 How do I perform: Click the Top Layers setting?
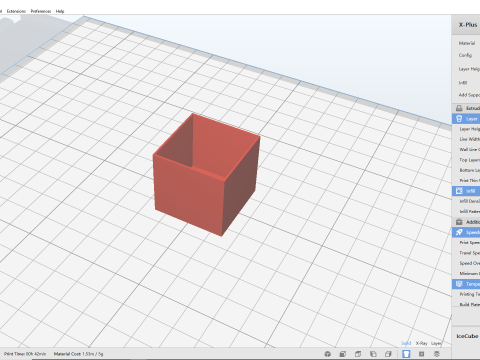coord(470,160)
